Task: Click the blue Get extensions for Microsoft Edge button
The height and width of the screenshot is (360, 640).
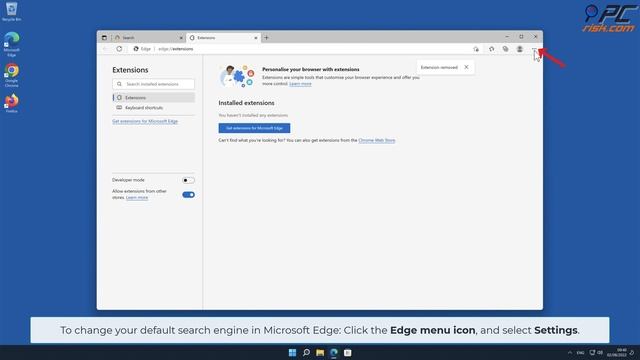Action: tap(254, 128)
